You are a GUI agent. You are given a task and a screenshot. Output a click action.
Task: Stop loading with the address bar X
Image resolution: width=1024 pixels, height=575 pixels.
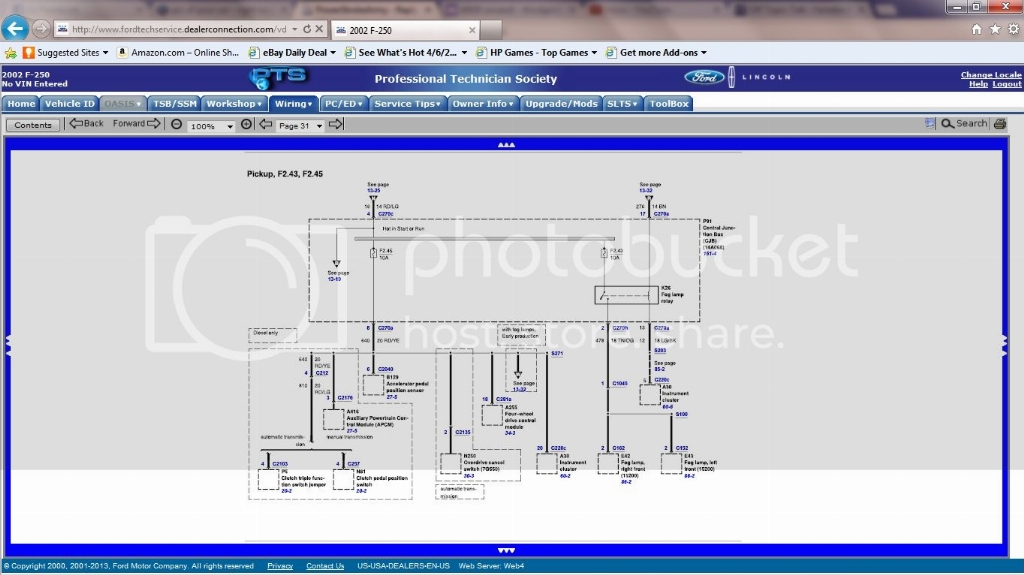tap(319, 29)
